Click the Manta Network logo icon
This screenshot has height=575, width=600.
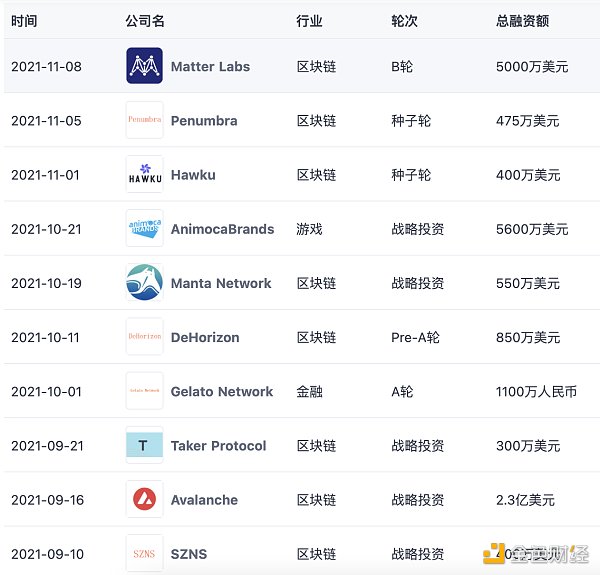tap(144, 282)
